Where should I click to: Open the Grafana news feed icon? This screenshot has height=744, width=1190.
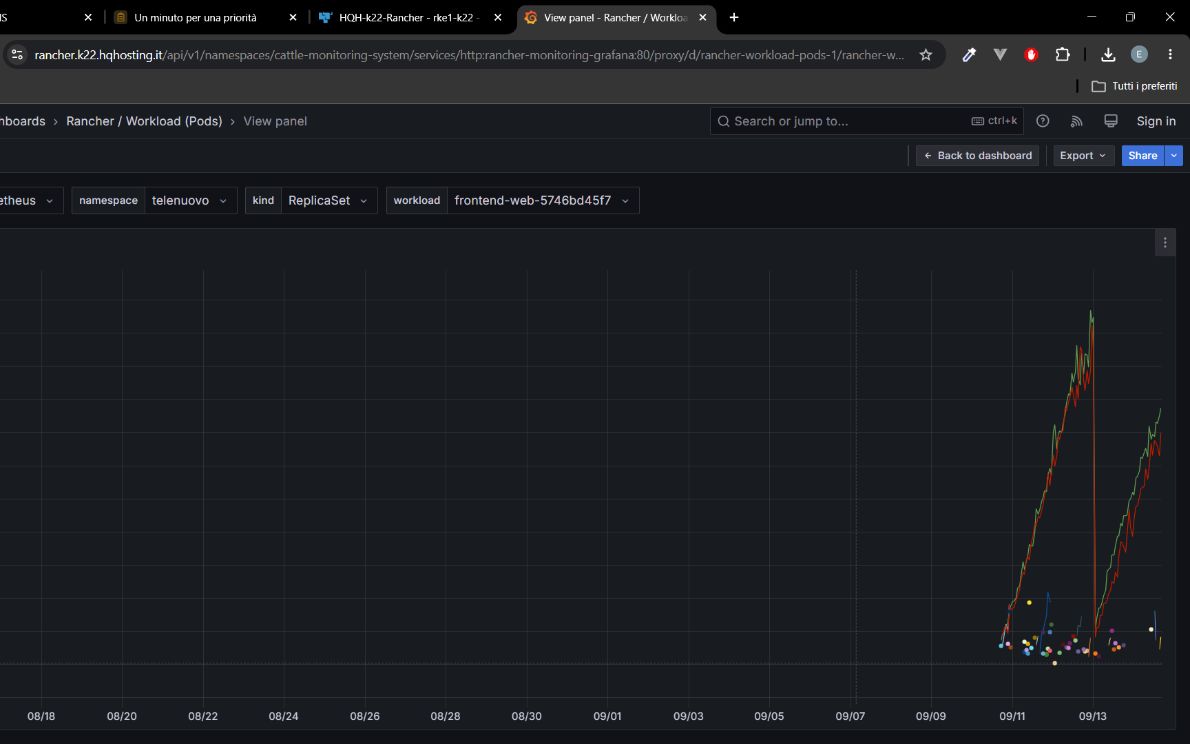1076,121
